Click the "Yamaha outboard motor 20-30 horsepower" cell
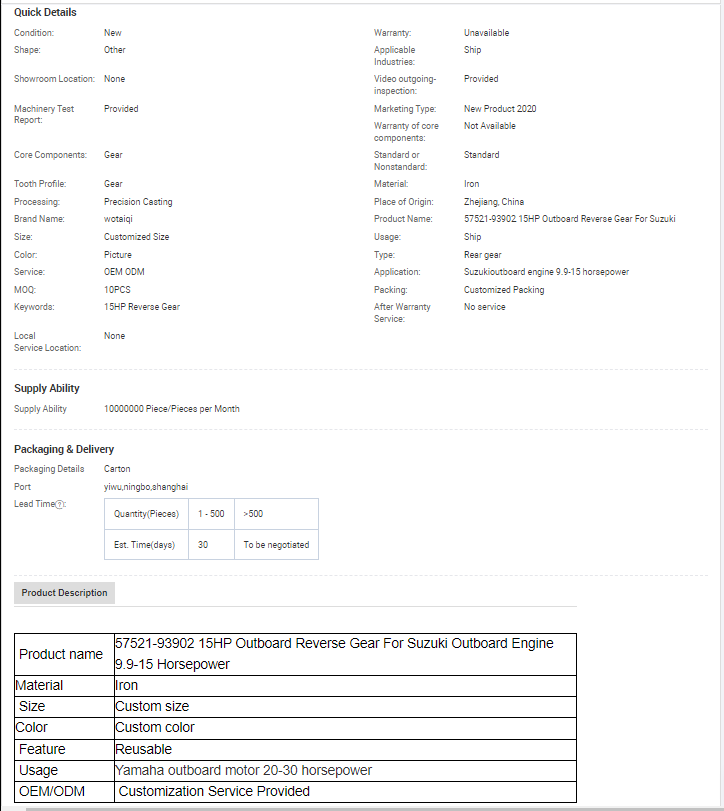 coord(244,770)
